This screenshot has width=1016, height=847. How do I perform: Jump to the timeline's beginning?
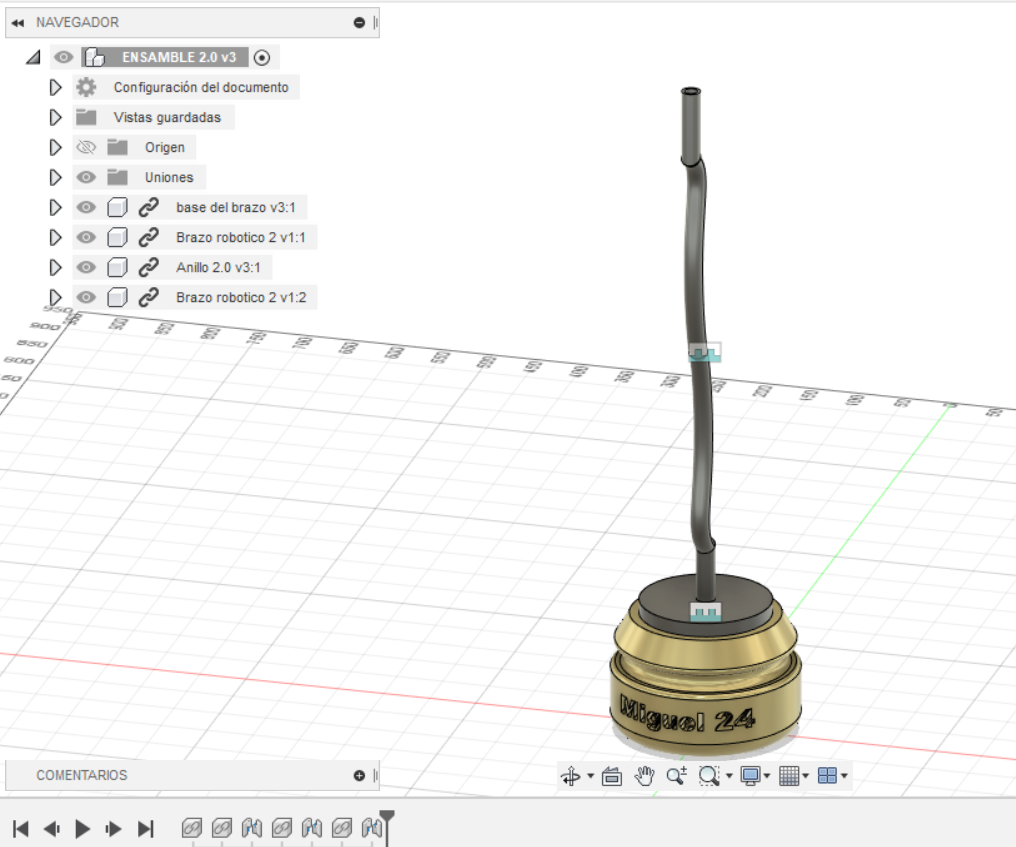point(20,828)
